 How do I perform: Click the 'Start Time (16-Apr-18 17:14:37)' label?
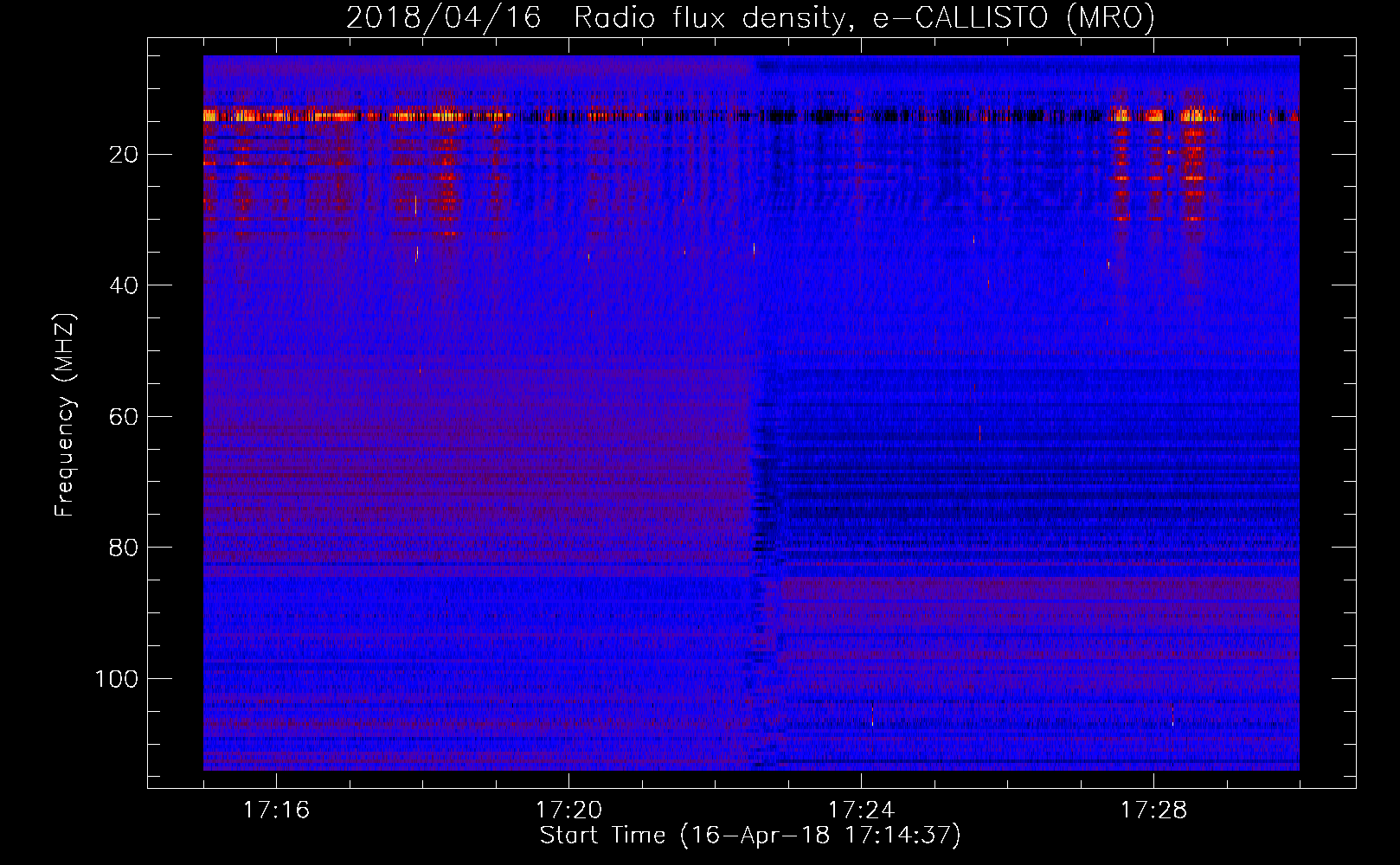(750, 836)
